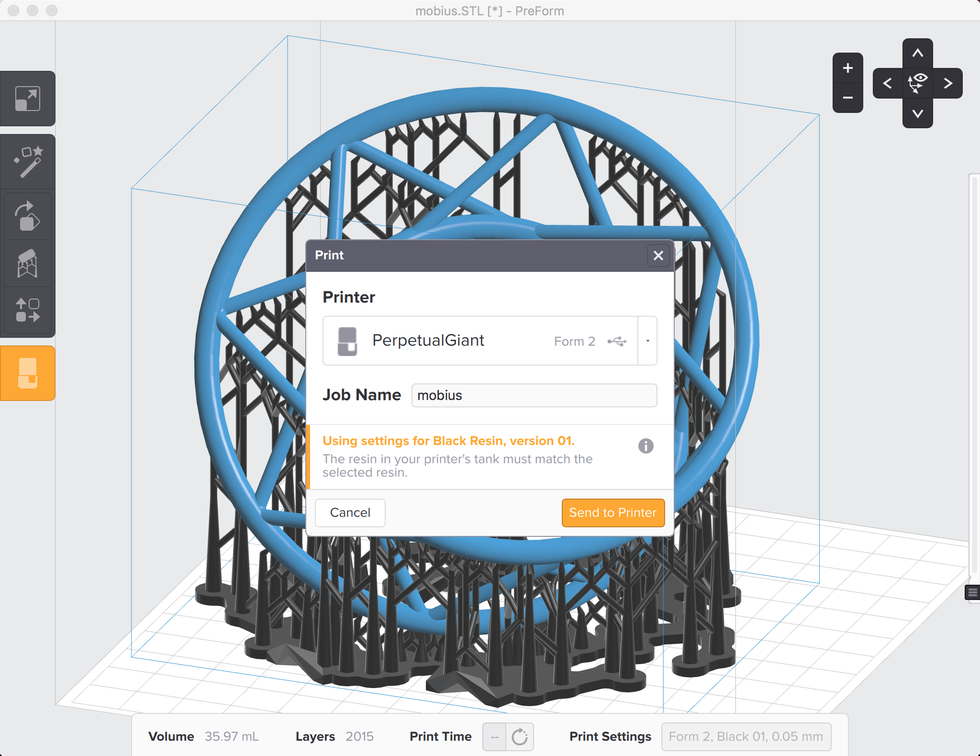The height and width of the screenshot is (756, 980).
Task: Select the Orientation tool
Action: click(x=27, y=215)
